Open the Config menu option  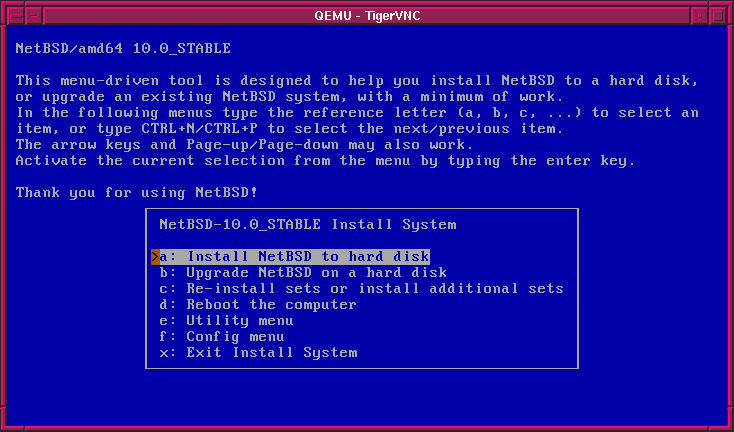[x=221, y=336]
